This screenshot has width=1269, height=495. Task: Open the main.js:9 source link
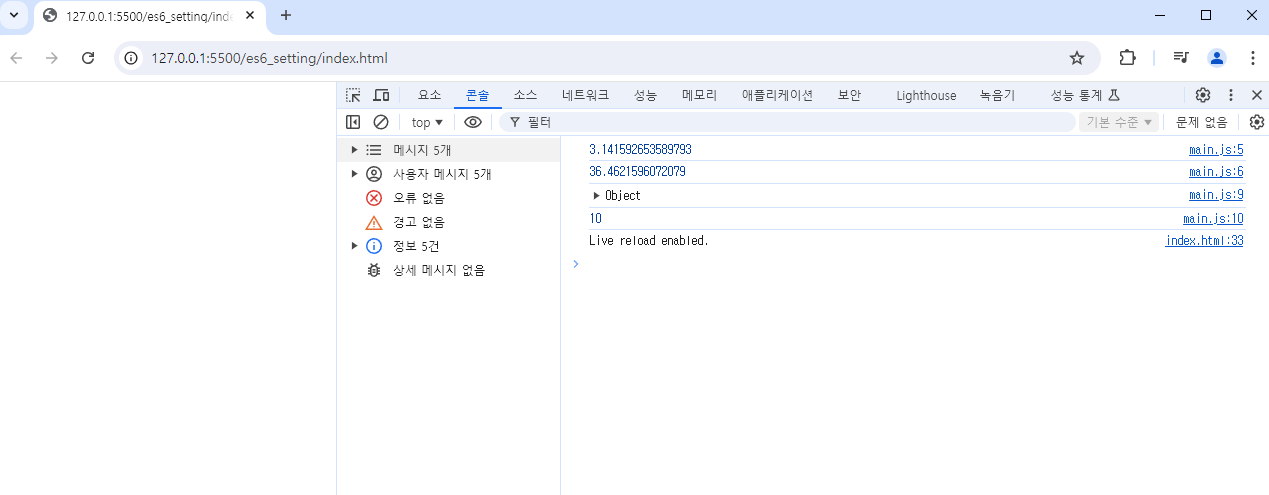(x=1216, y=195)
